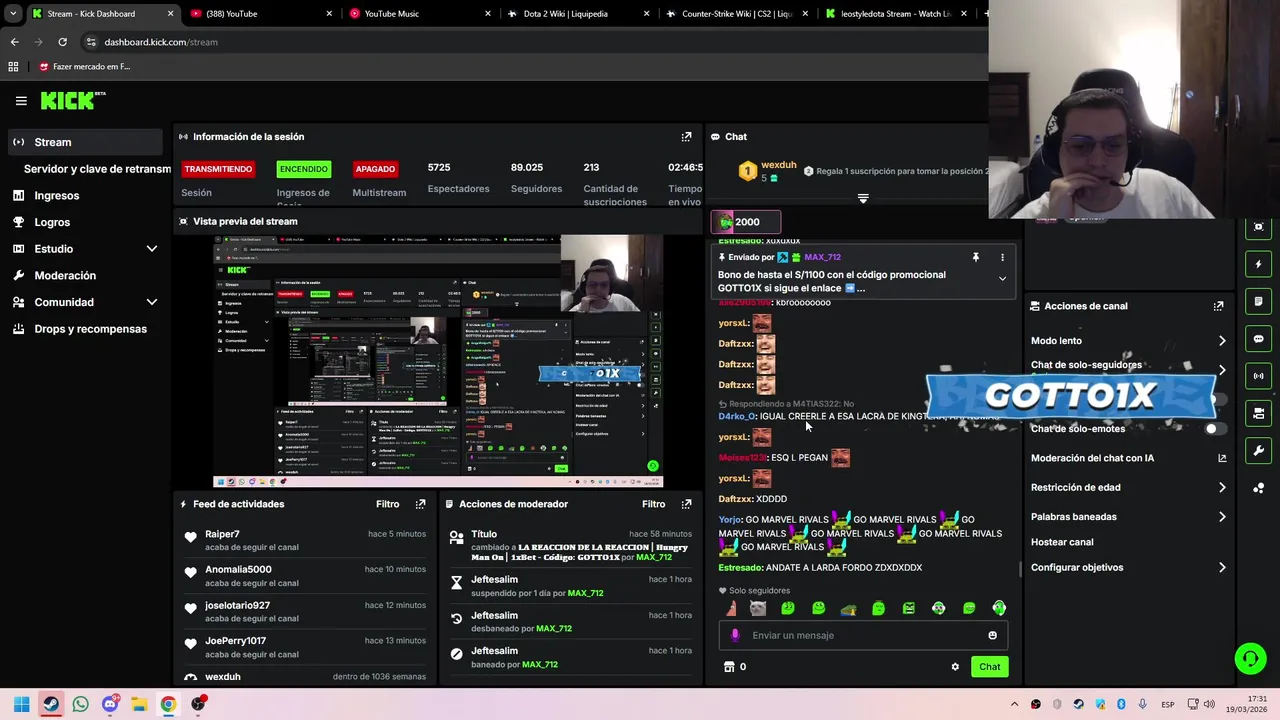Screen dimensions: 1280x720
Task: Open Moderación del chat con IA
Action: [1128, 458]
